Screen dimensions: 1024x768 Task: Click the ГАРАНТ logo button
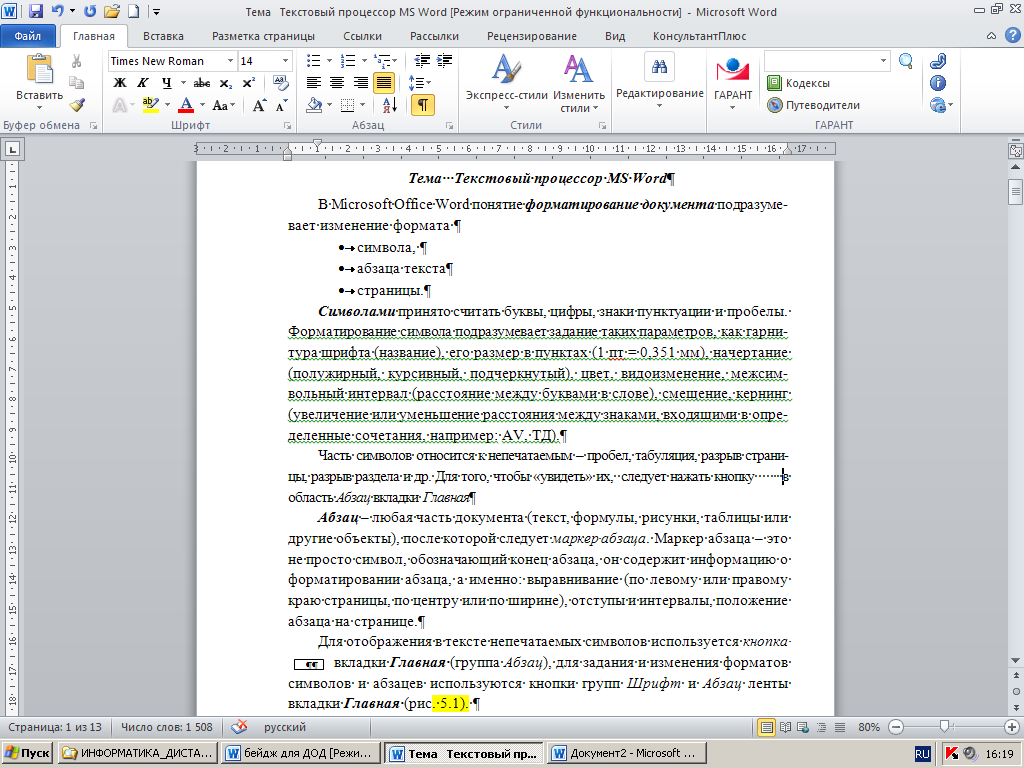(x=733, y=81)
